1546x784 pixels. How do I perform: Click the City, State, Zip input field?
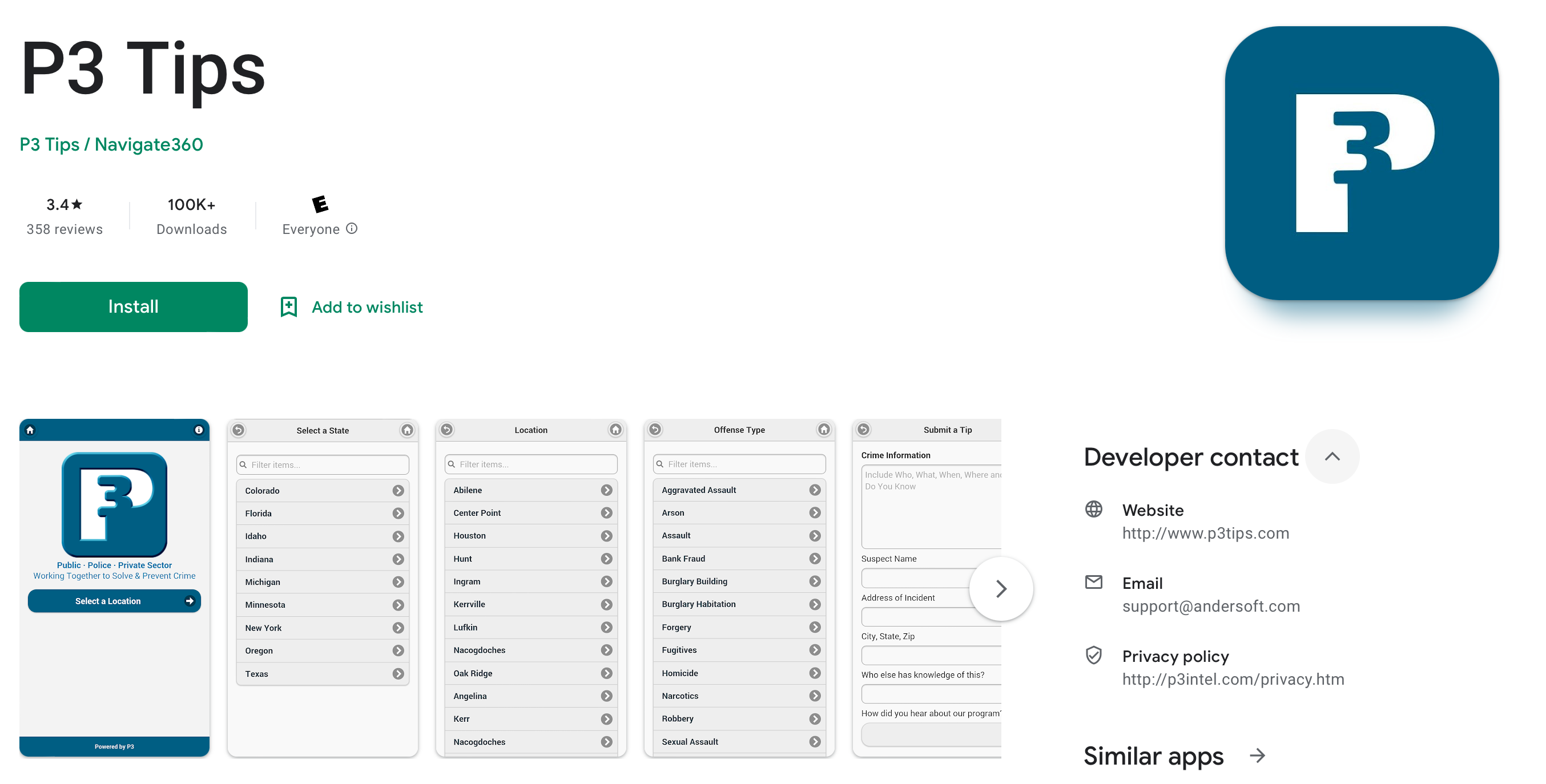[x=931, y=655]
